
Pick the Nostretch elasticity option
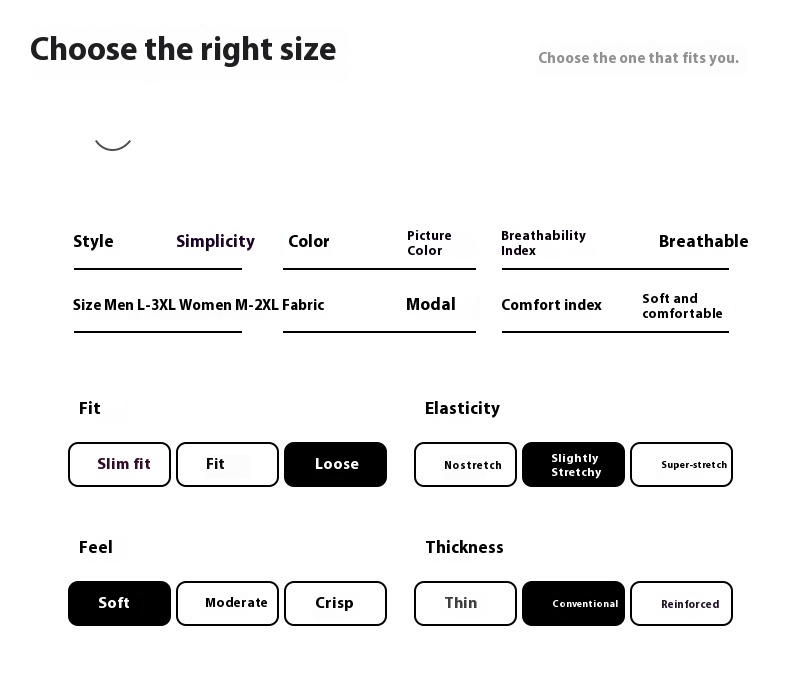(x=465, y=465)
